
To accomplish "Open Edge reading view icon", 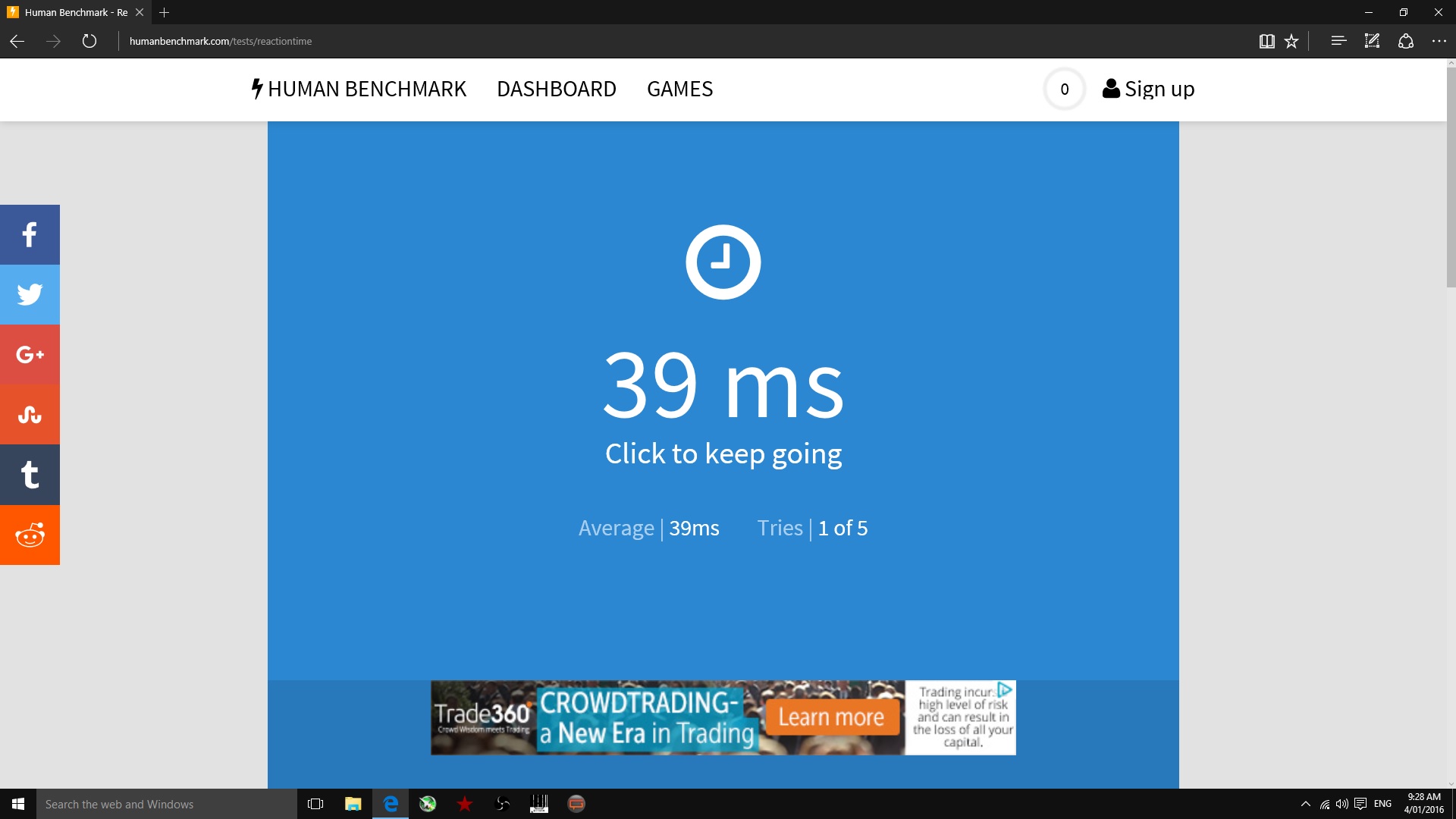I will coord(1266,41).
